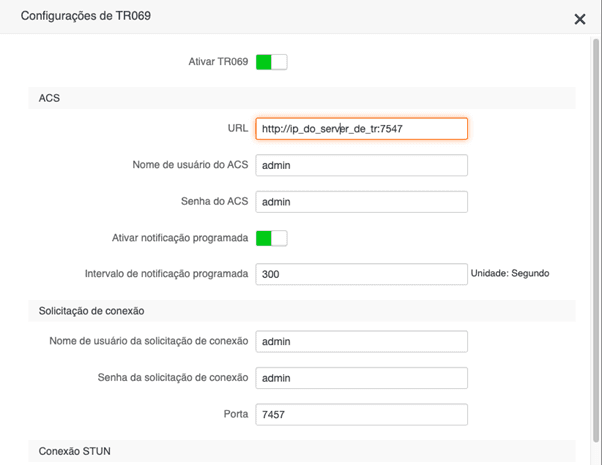Click the URL label text
Screen dimensions: 602x465
point(238,128)
